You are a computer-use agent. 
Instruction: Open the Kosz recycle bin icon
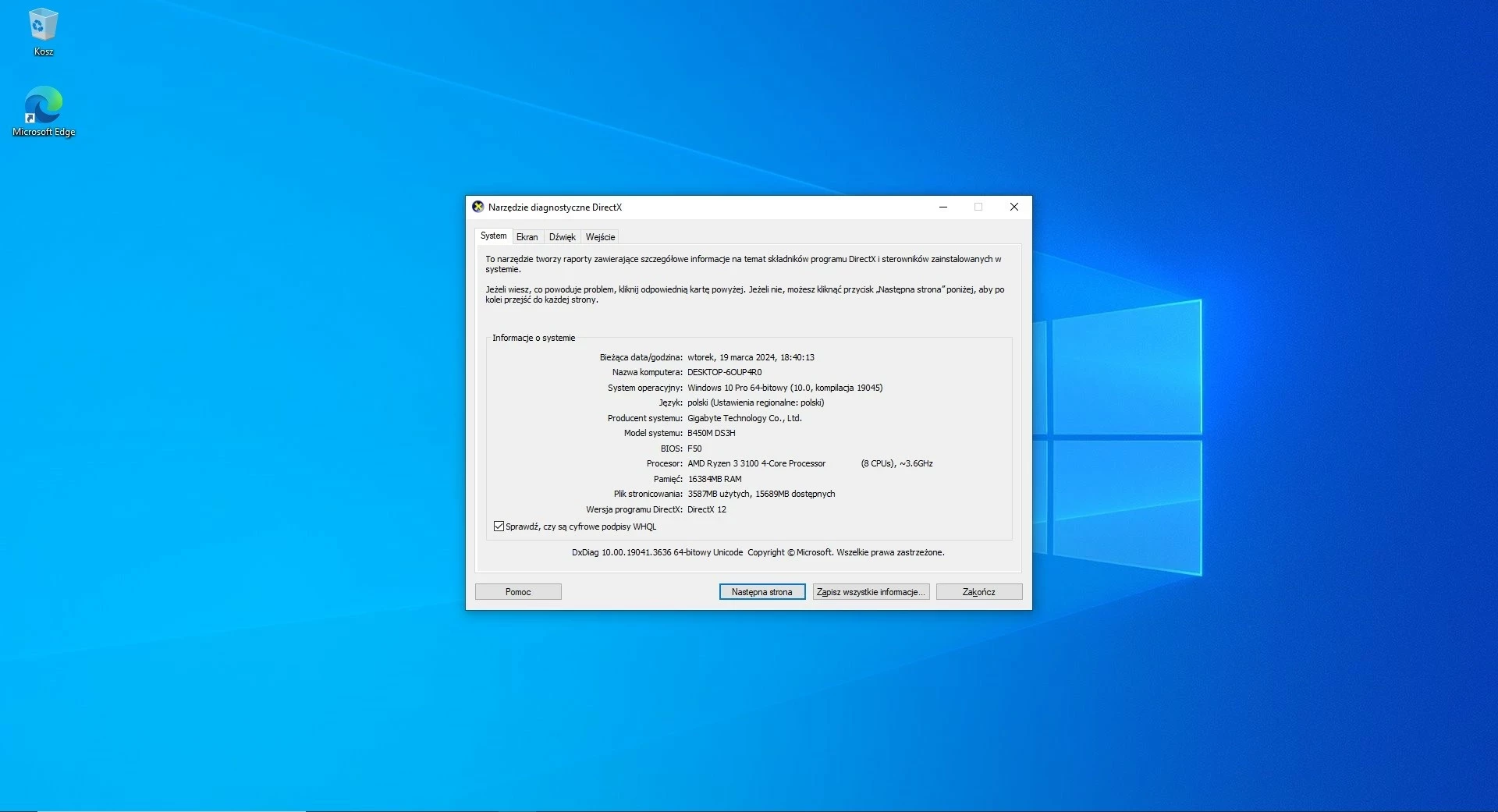point(43,32)
